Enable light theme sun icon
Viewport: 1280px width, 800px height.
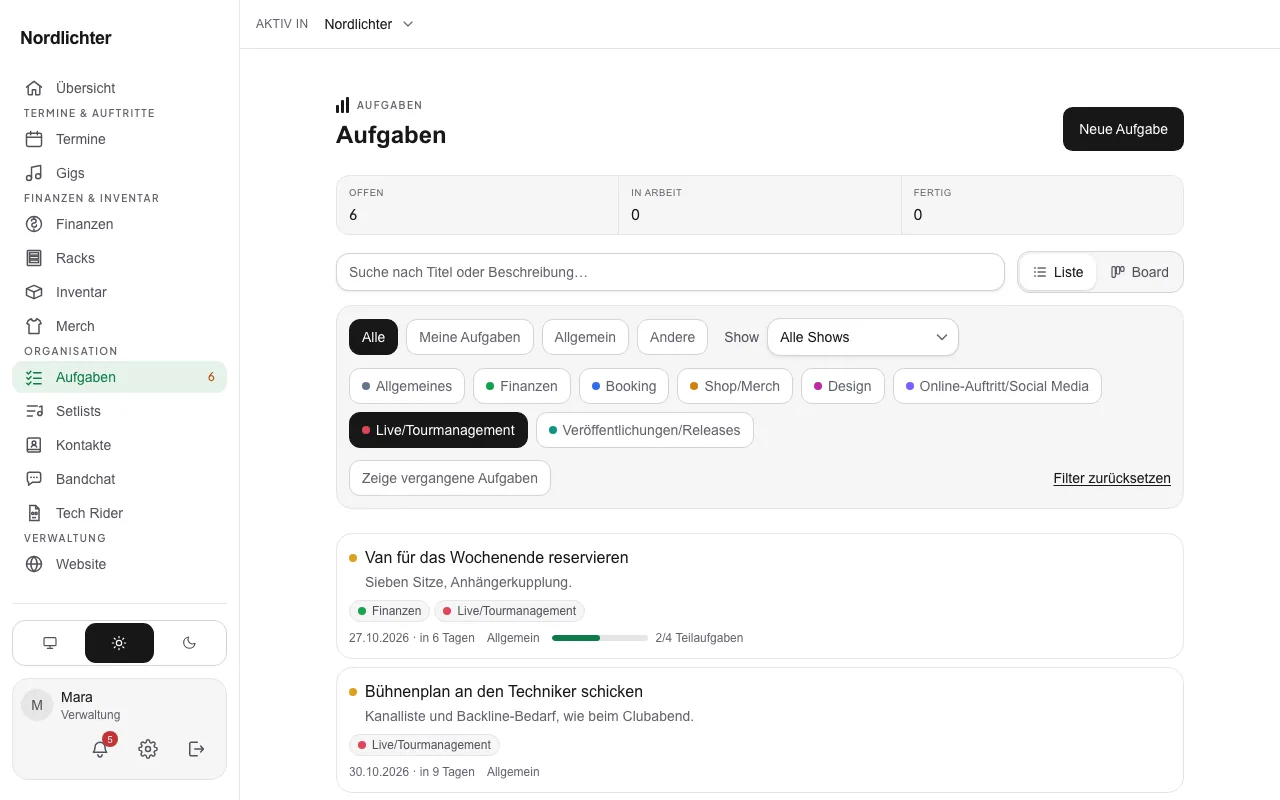[119, 643]
